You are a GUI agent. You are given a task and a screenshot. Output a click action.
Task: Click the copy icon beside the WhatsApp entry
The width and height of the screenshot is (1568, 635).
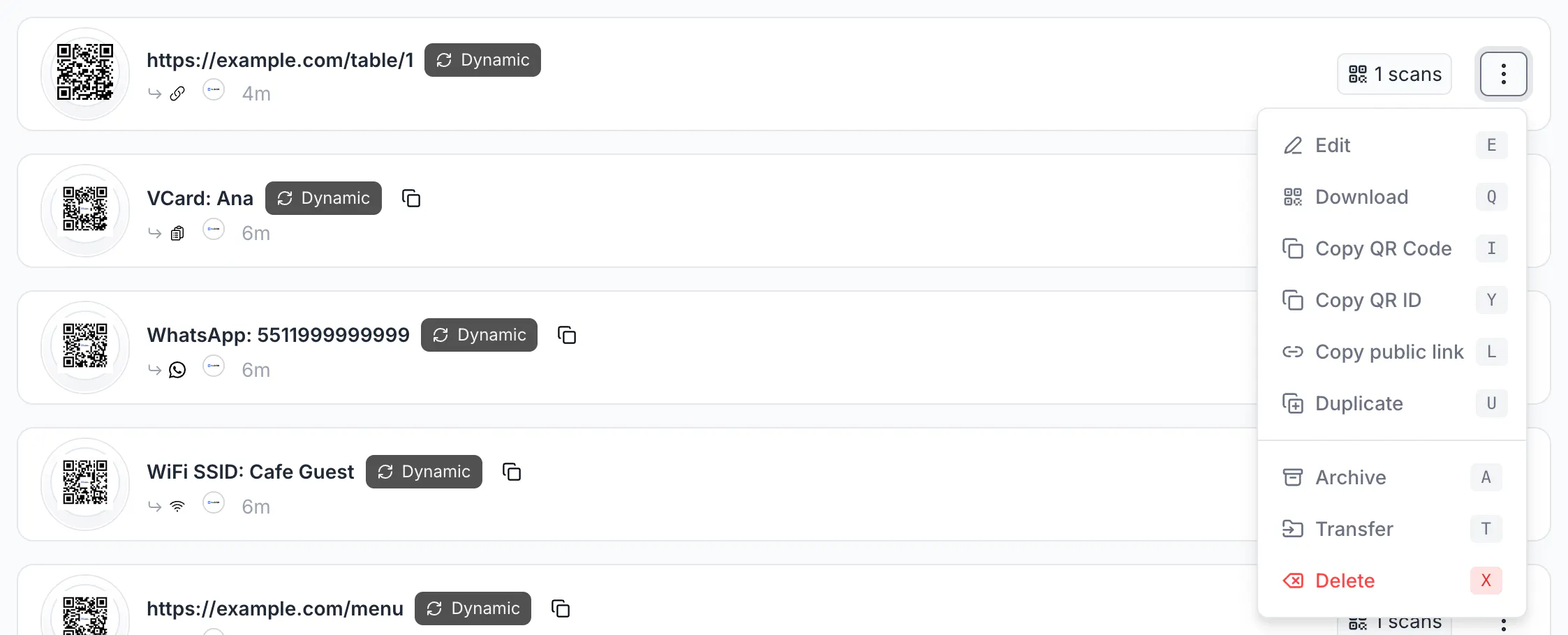[567, 335]
